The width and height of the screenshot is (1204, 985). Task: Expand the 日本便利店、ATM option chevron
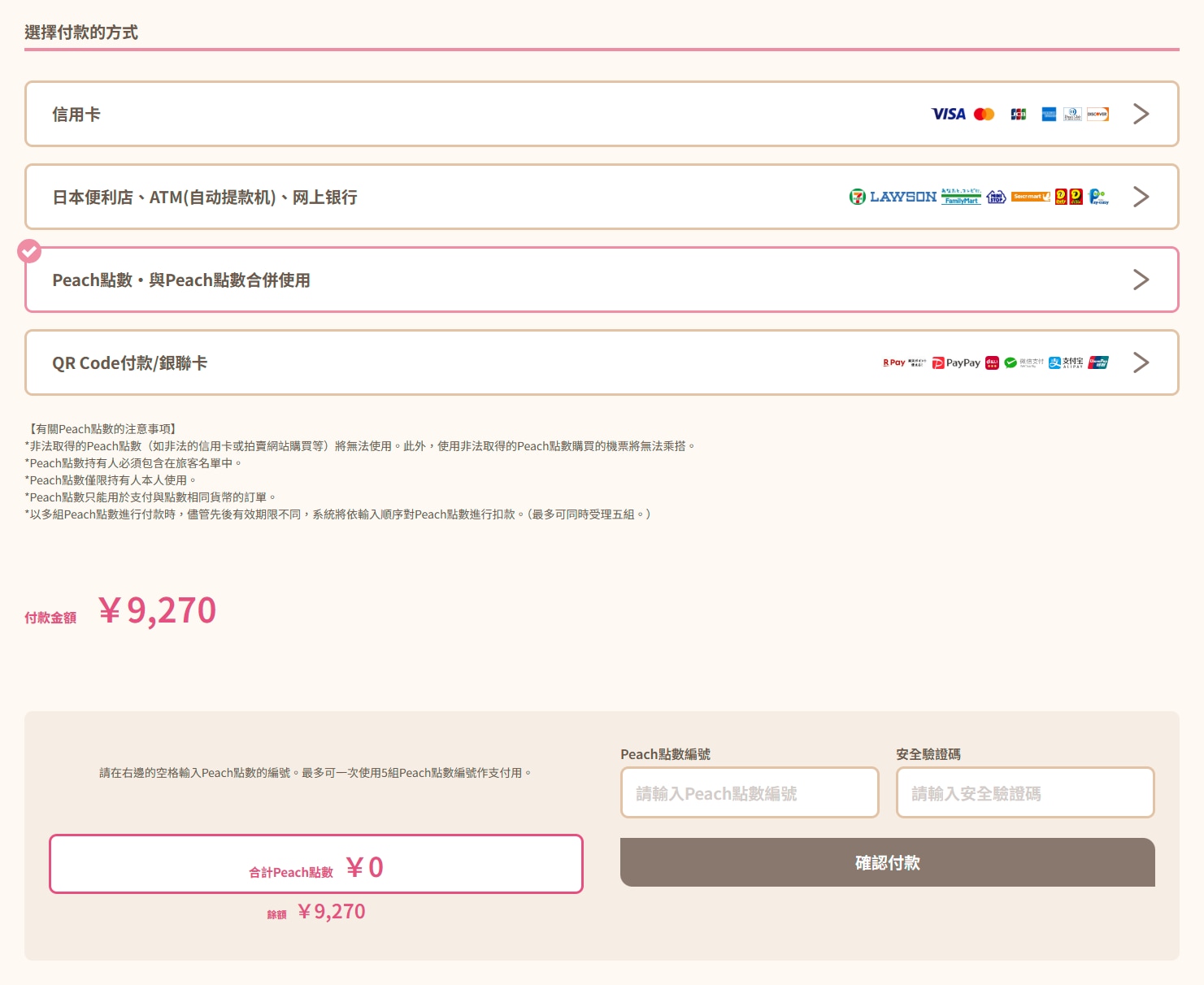click(1141, 197)
